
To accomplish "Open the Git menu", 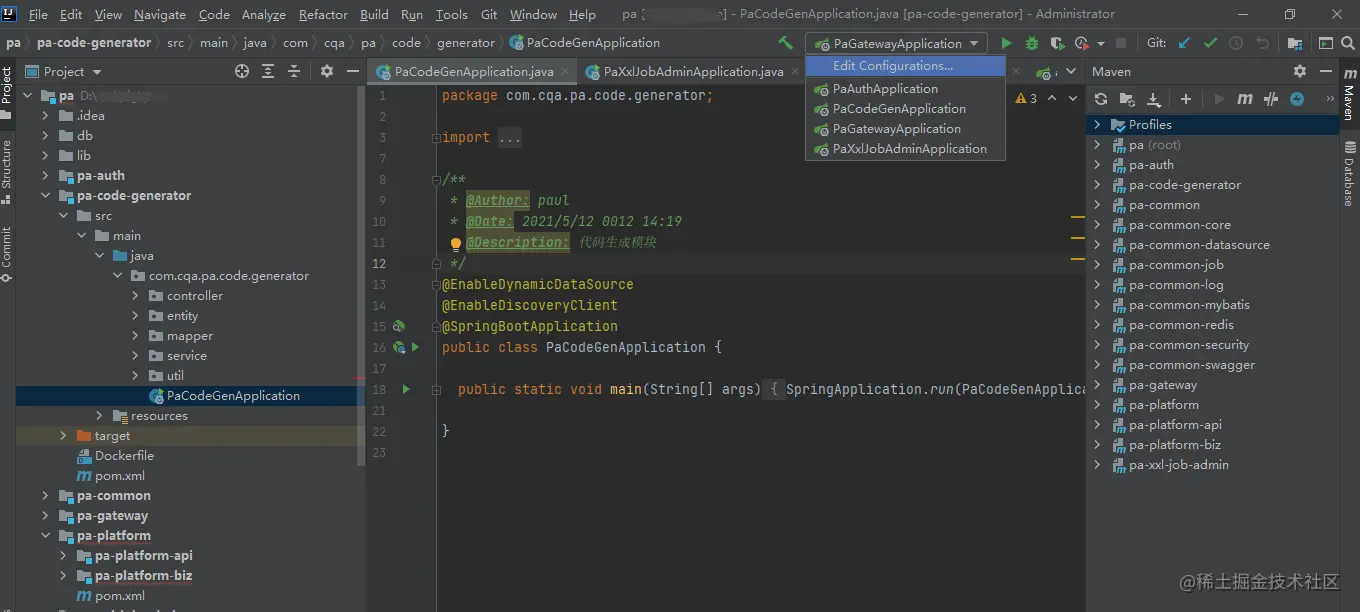I will coord(489,14).
